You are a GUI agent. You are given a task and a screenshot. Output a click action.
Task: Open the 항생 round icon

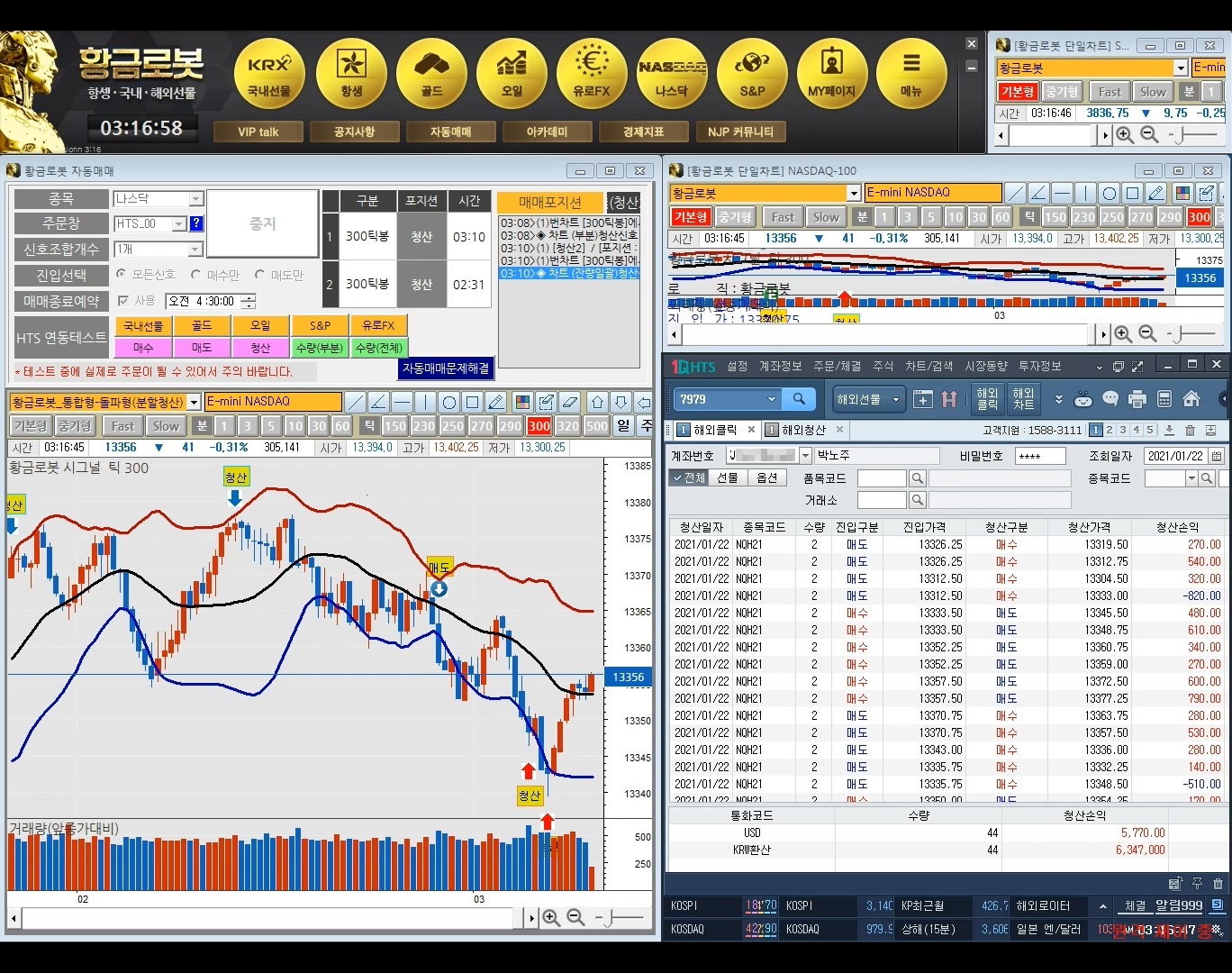click(x=351, y=73)
